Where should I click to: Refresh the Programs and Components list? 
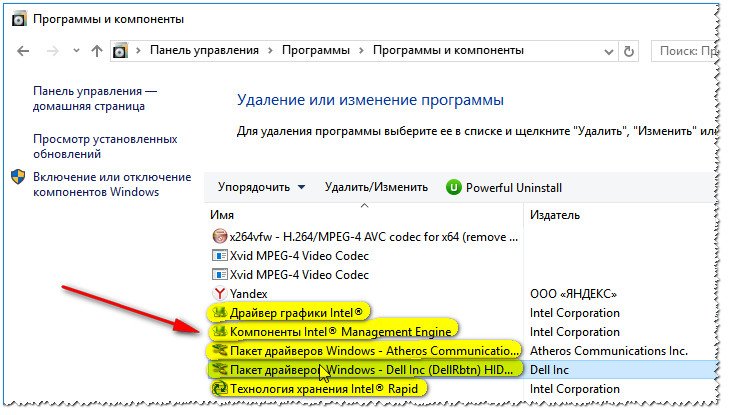point(628,50)
